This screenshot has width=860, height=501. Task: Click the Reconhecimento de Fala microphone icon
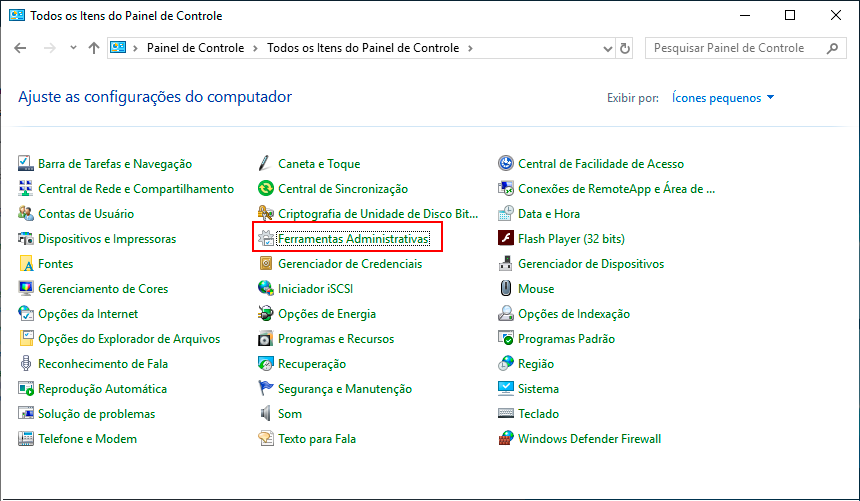(x=26, y=364)
